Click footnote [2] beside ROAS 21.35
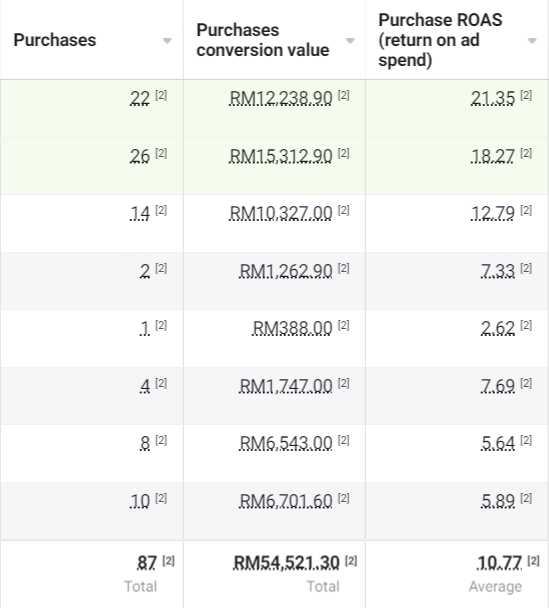The height and width of the screenshot is (608, 549). coord(526,95)
